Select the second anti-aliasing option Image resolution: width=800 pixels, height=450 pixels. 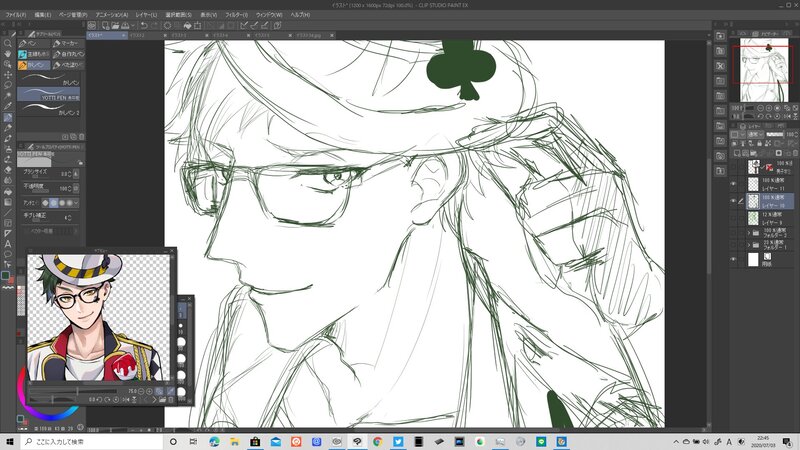click(x=54, y=203)
